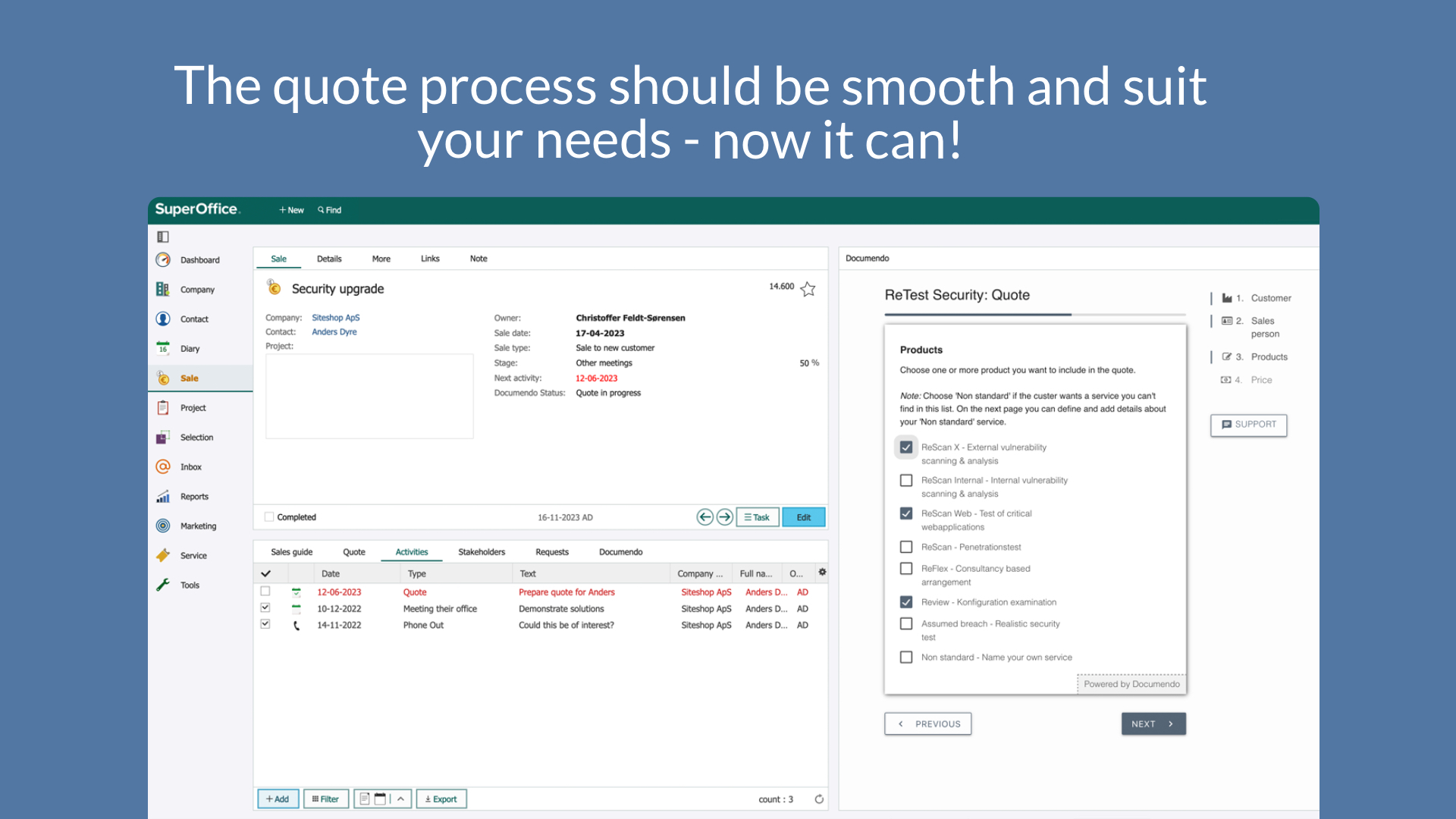Screen dimensions: 1456x819
Task: Select Sales person step icon
Action: pyautogui.click(x=1227, y=321)
